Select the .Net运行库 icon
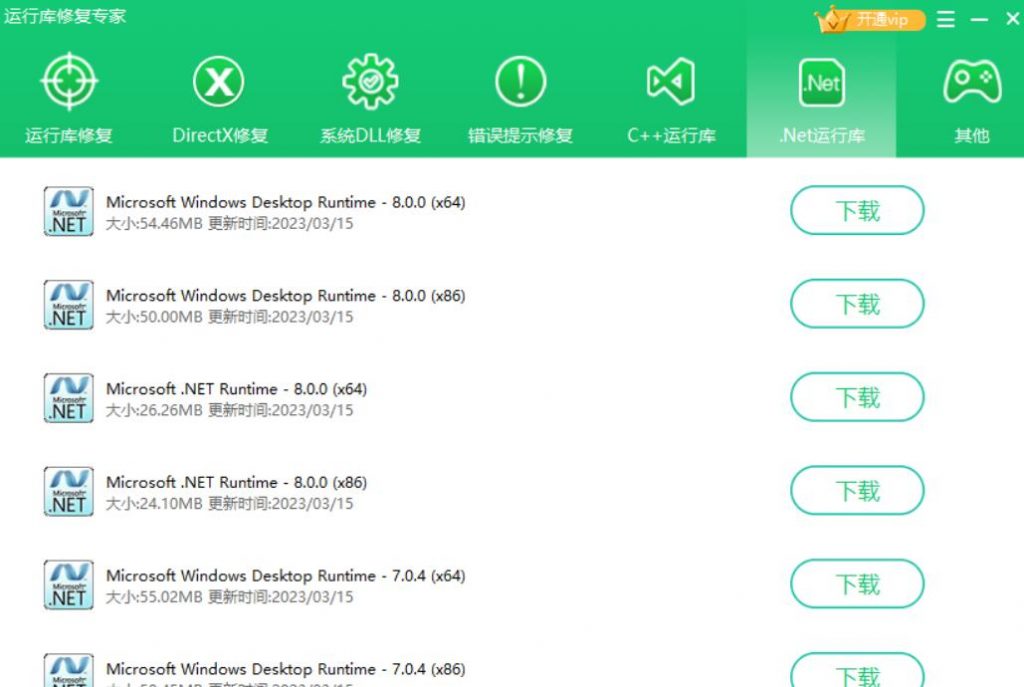The height and width of the screenshot is (687, 1024). 822,83
